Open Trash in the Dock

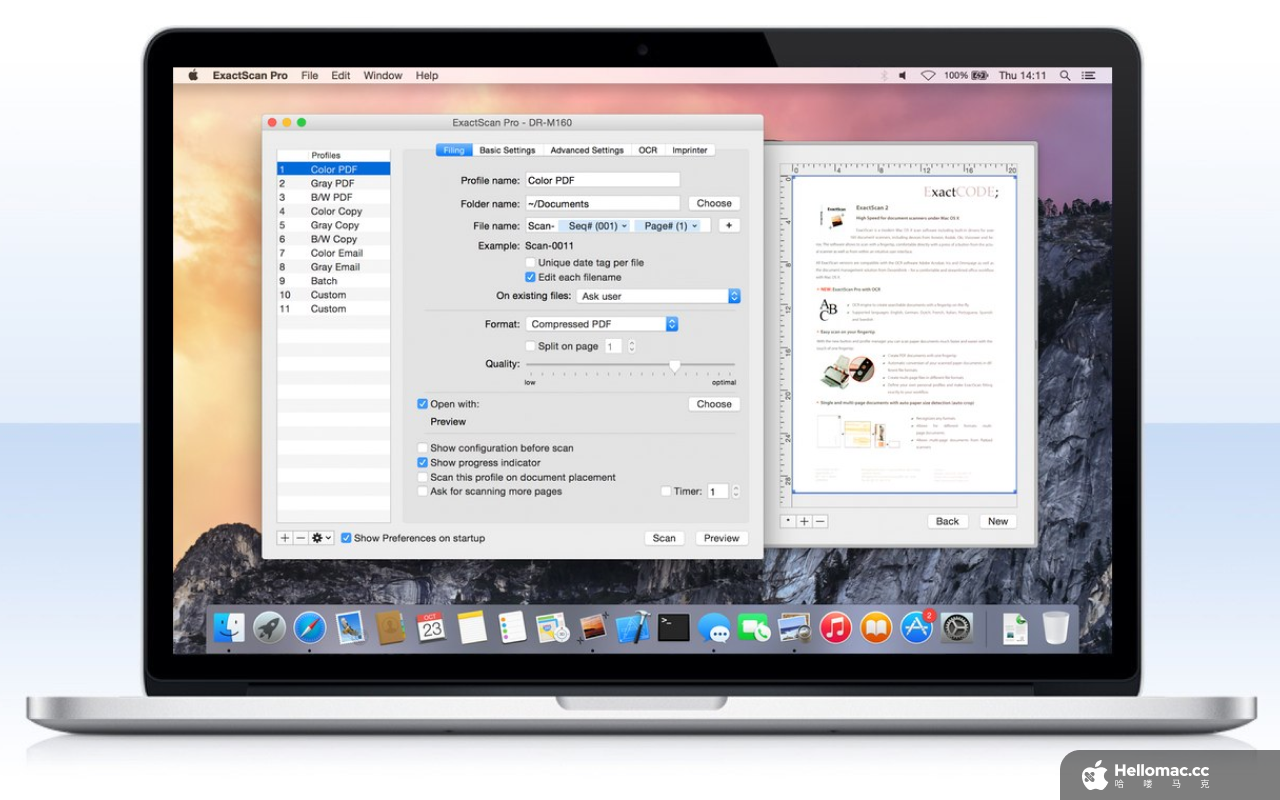click(x=1055, y=628)
